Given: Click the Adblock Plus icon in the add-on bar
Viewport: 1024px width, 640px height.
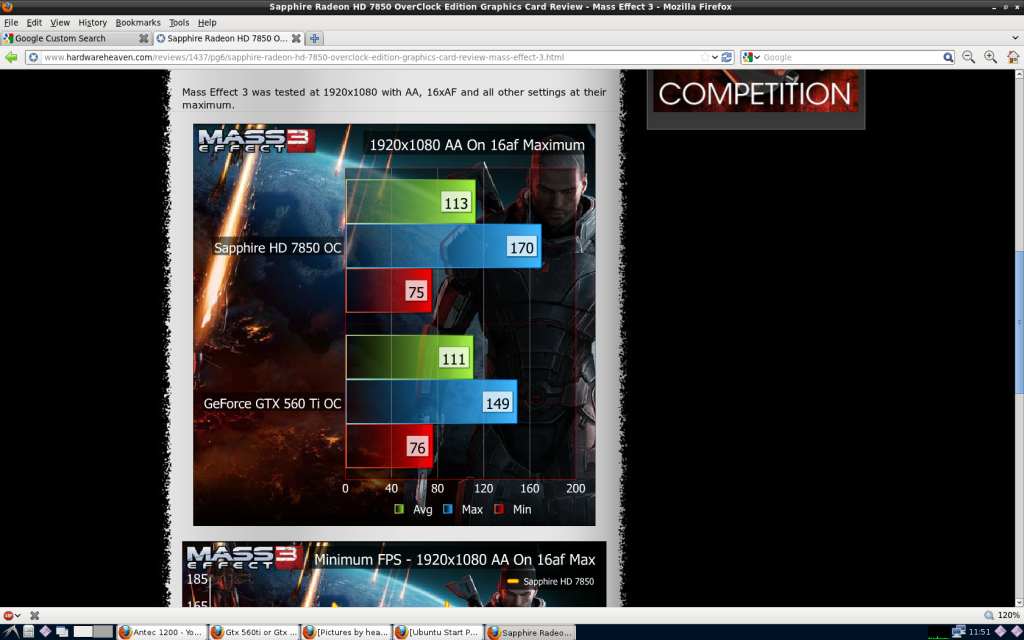Looking at the screenshot, I should [8, 615].
